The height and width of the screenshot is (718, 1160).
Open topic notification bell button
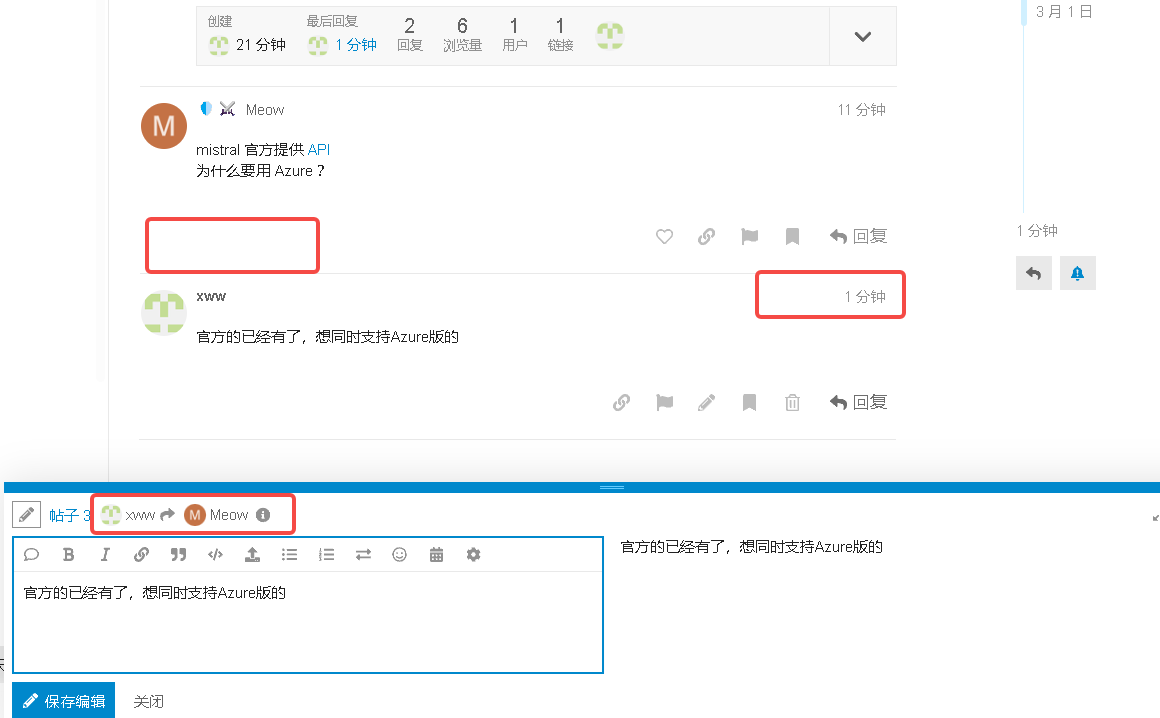coord(1077,274)
